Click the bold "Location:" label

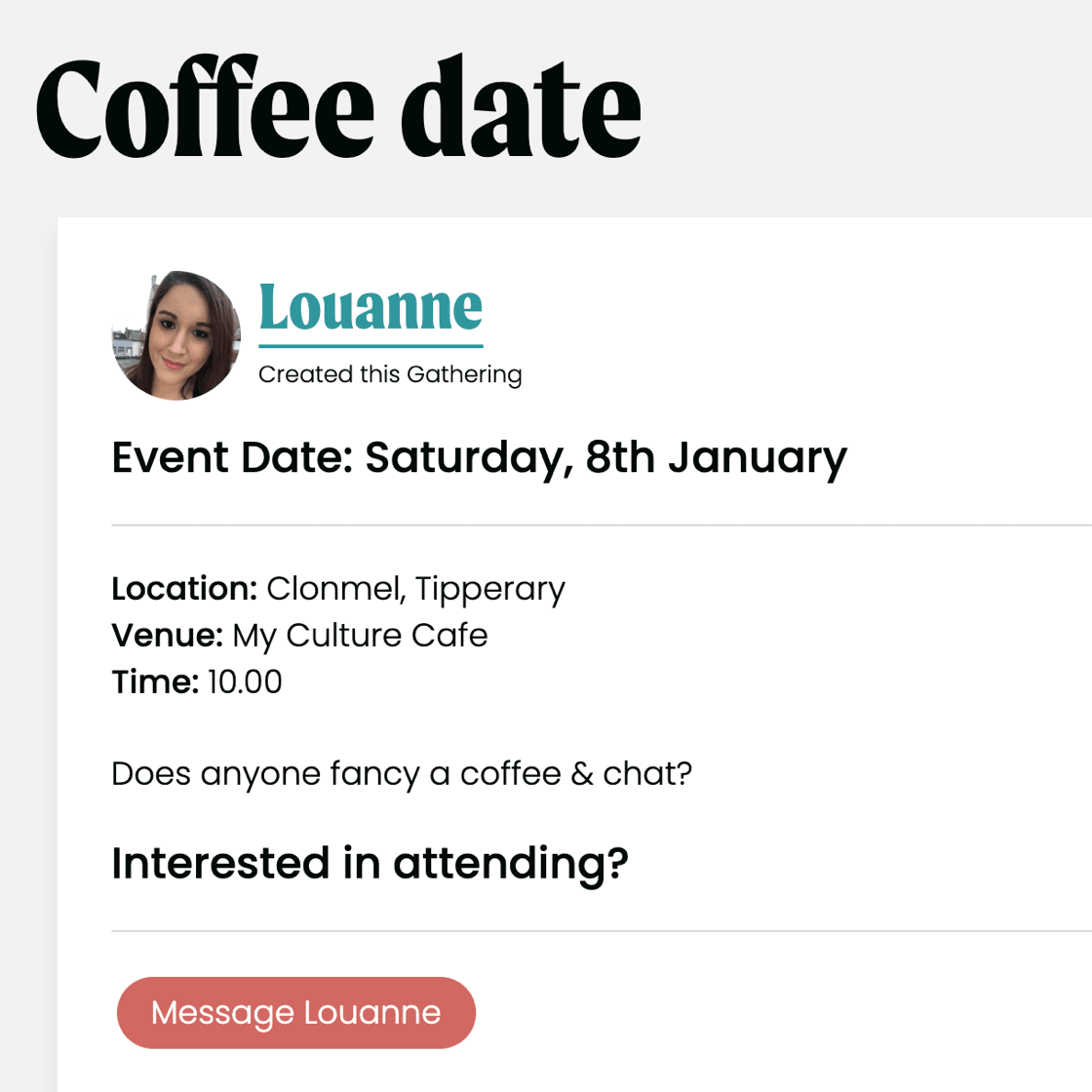184,589
